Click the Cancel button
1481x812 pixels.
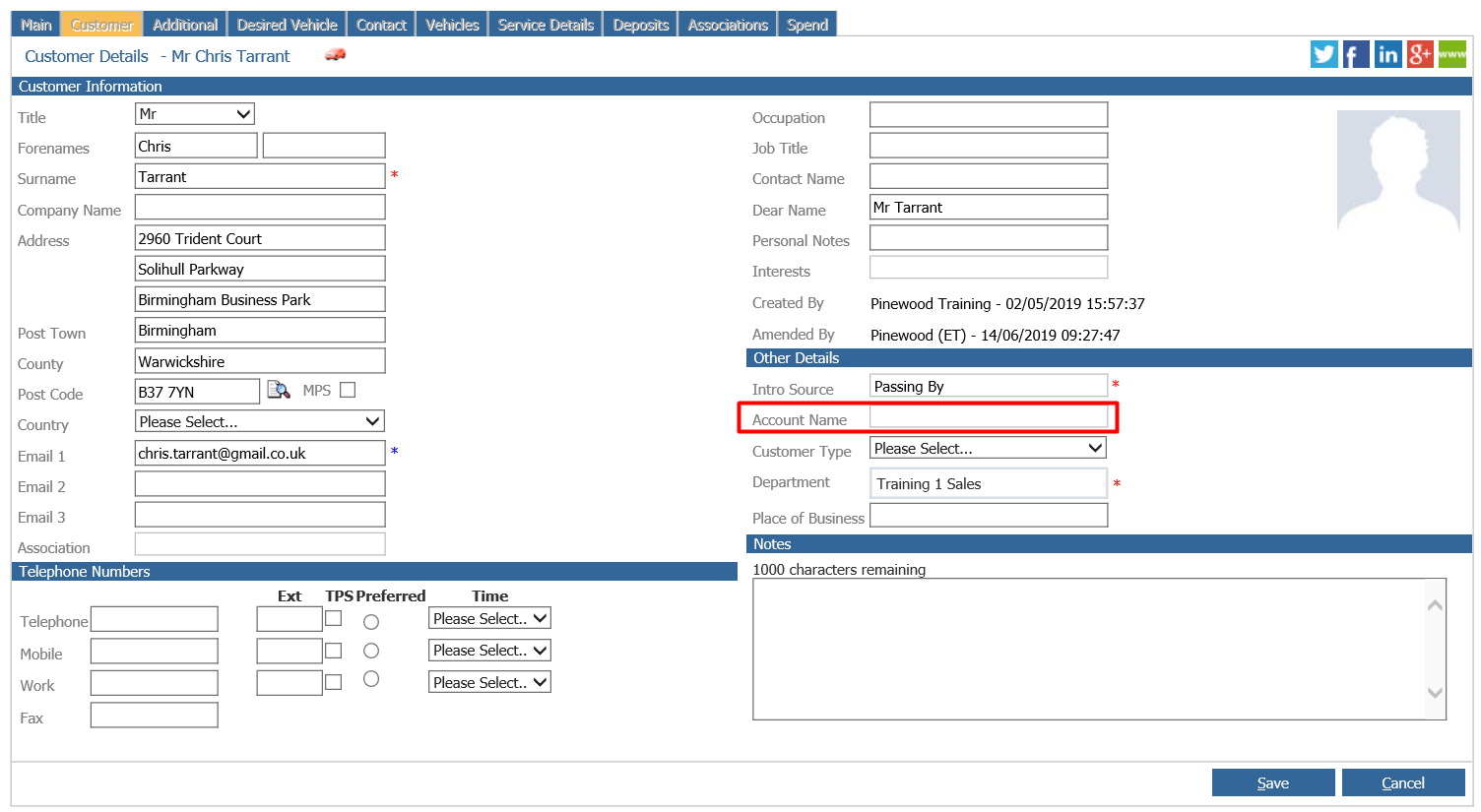(1403, 782)
